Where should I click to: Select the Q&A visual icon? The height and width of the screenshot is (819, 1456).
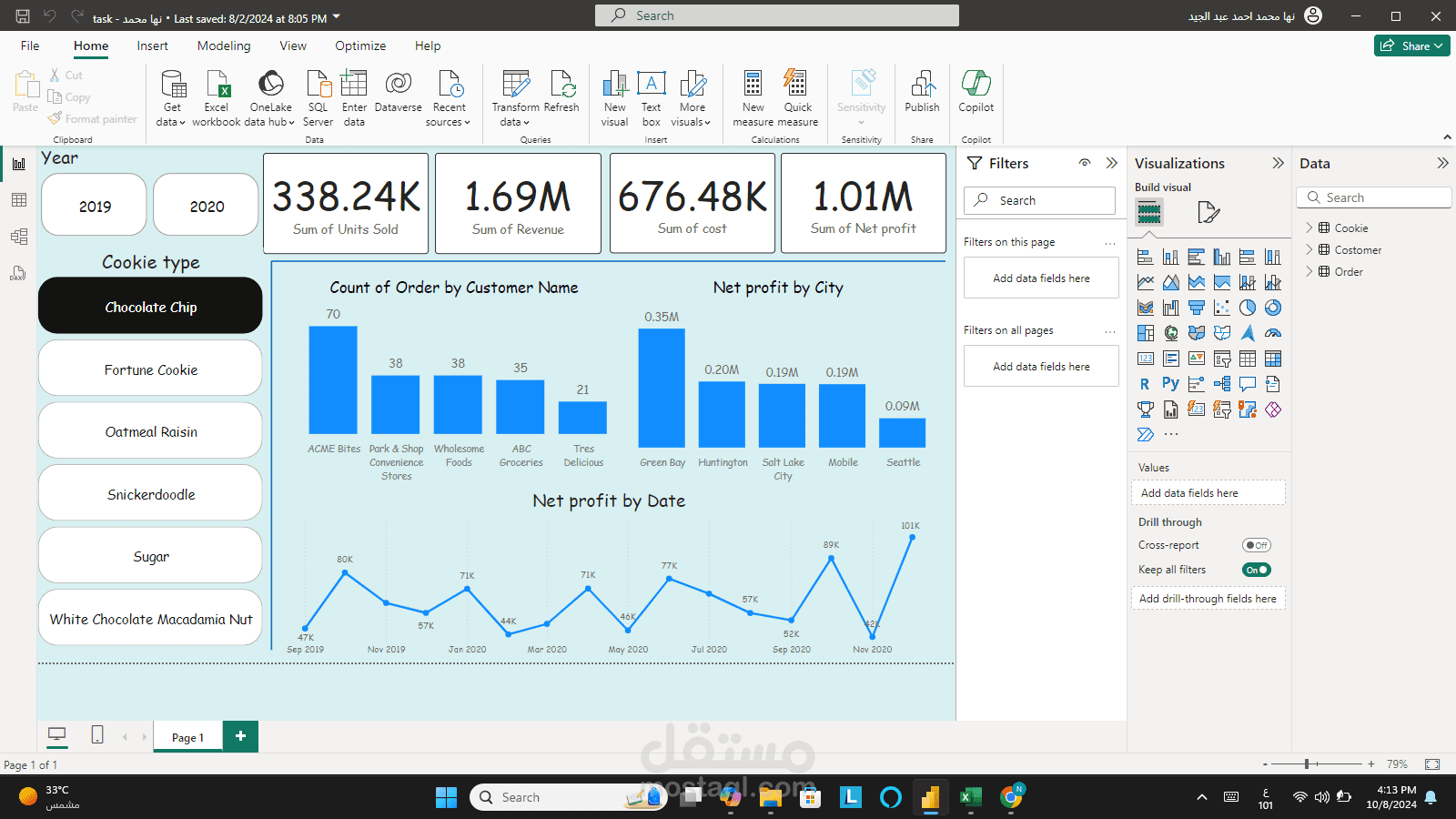tap(1248, 384)
